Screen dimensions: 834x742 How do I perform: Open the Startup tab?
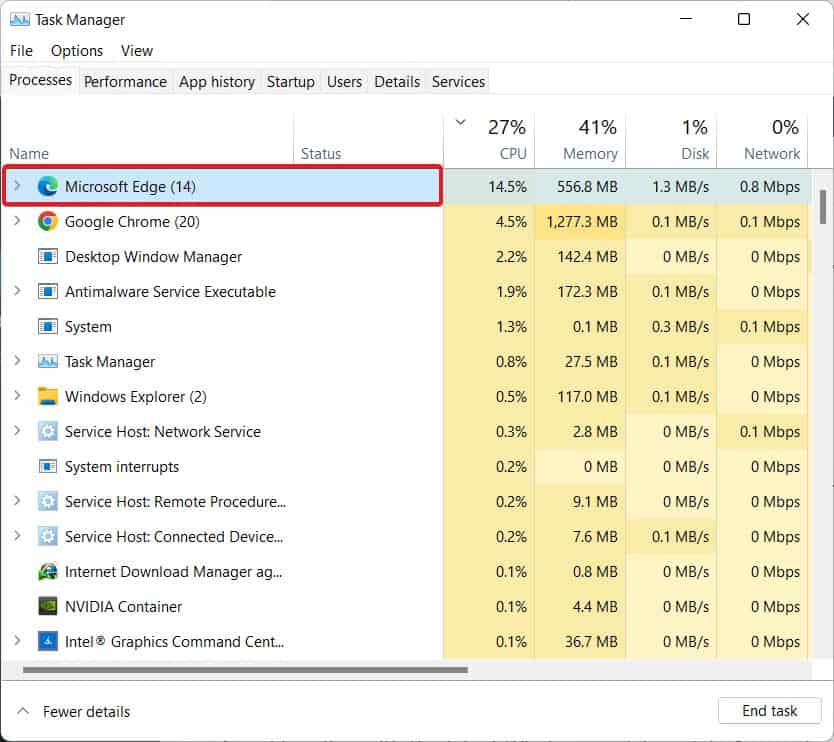[x=290, y=82]
